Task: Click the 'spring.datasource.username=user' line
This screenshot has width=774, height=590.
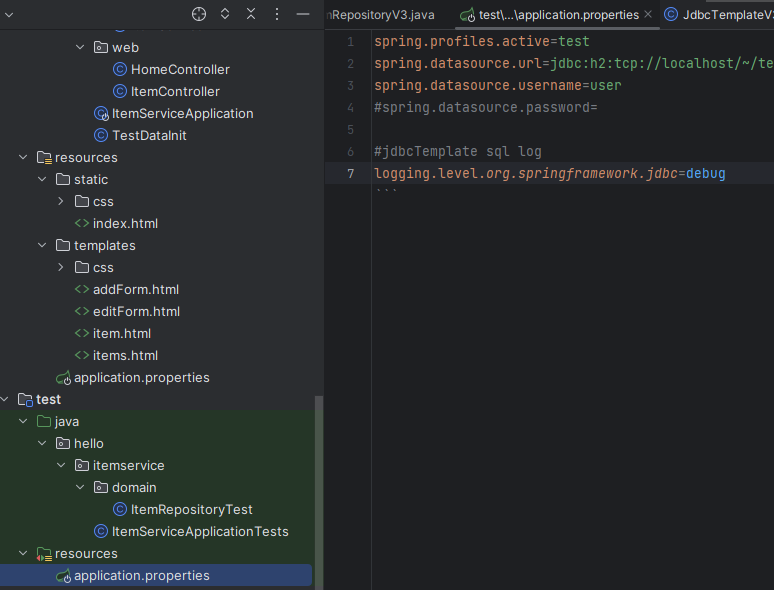Action: (498, 85)
